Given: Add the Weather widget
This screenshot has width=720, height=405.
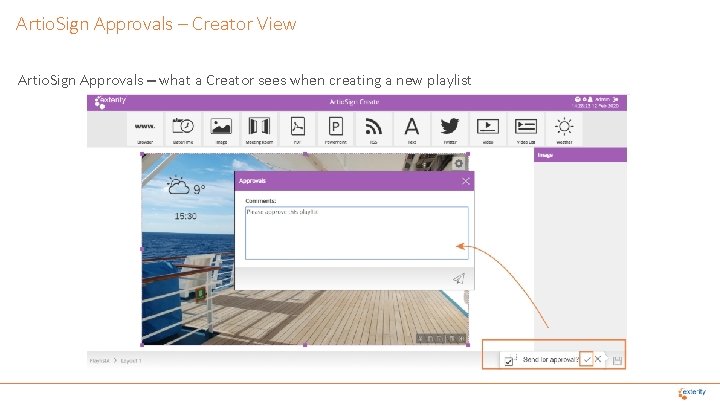Looking at the screenshot, I should (x=564, y=129).
